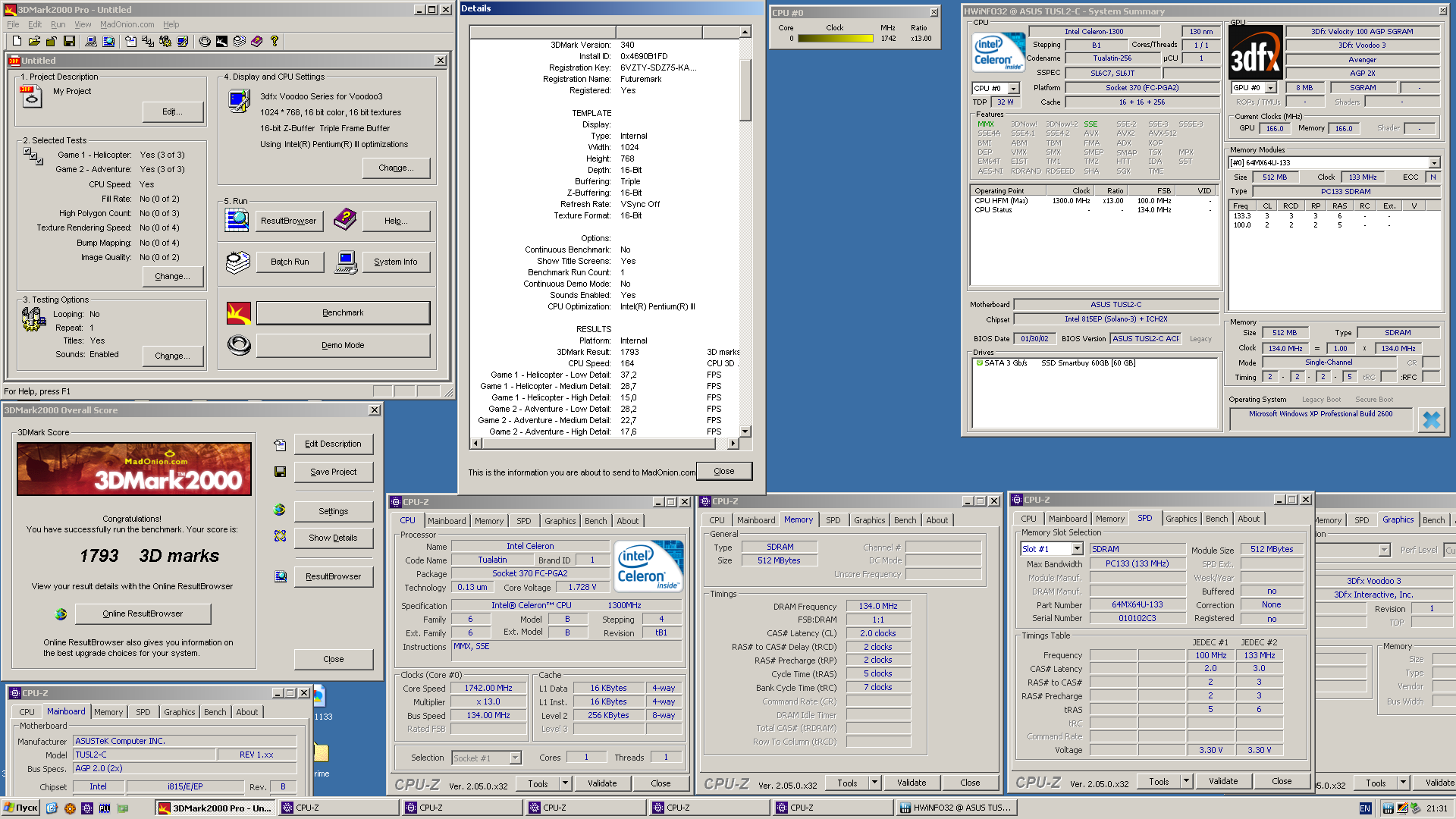Open the Run menu in 3DMark2000

click(58, 24)
